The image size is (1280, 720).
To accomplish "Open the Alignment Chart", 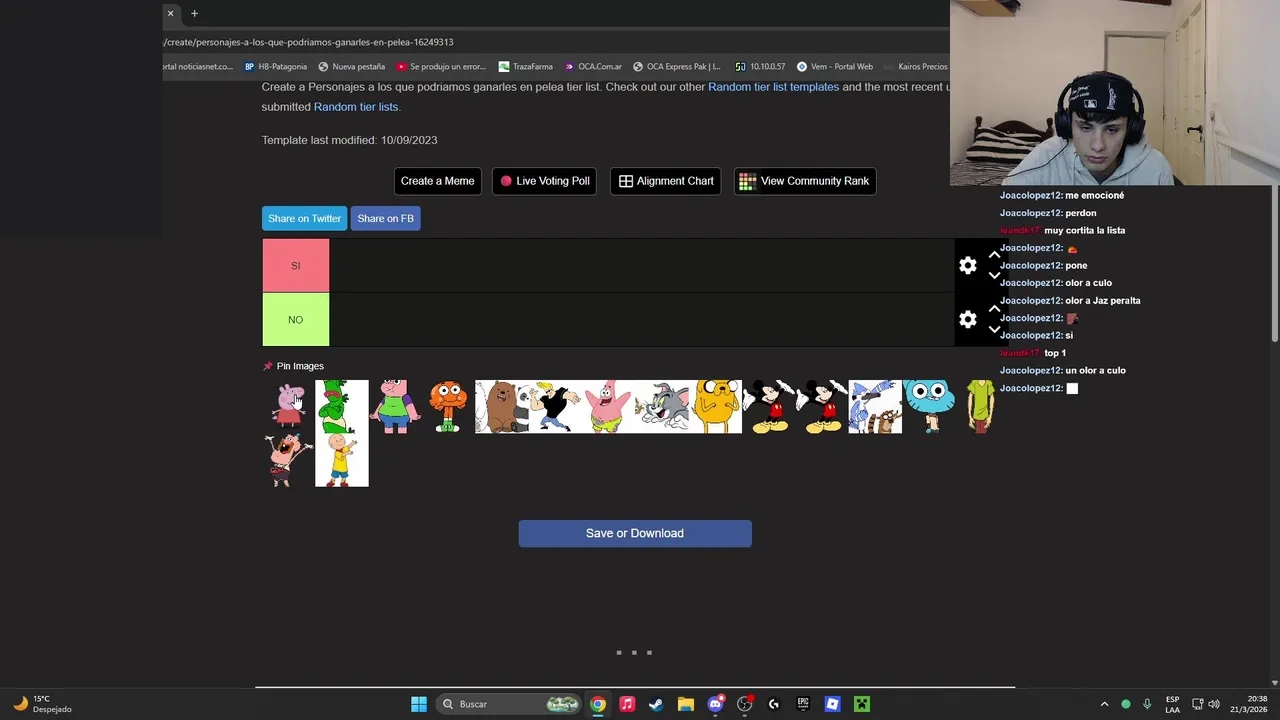I will [x=665, y=181].
